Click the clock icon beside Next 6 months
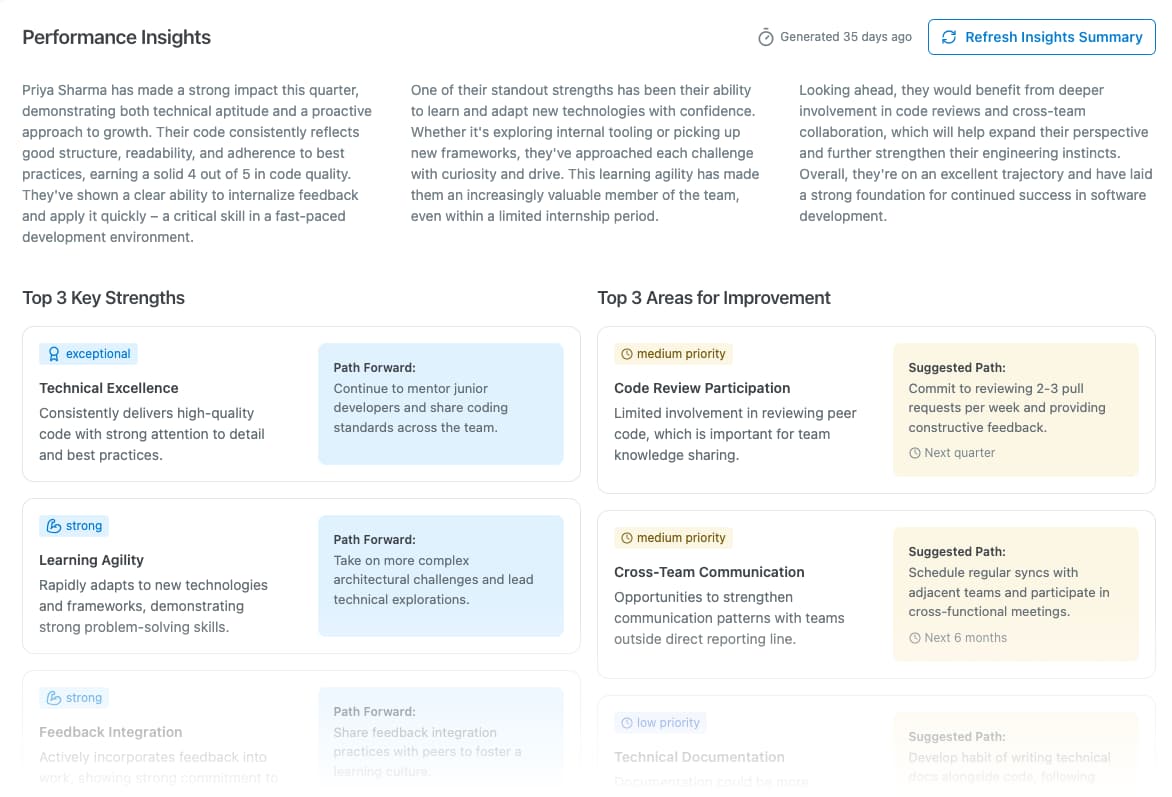Viewport: 1172px width, 797px height. (x=913, y=637)
